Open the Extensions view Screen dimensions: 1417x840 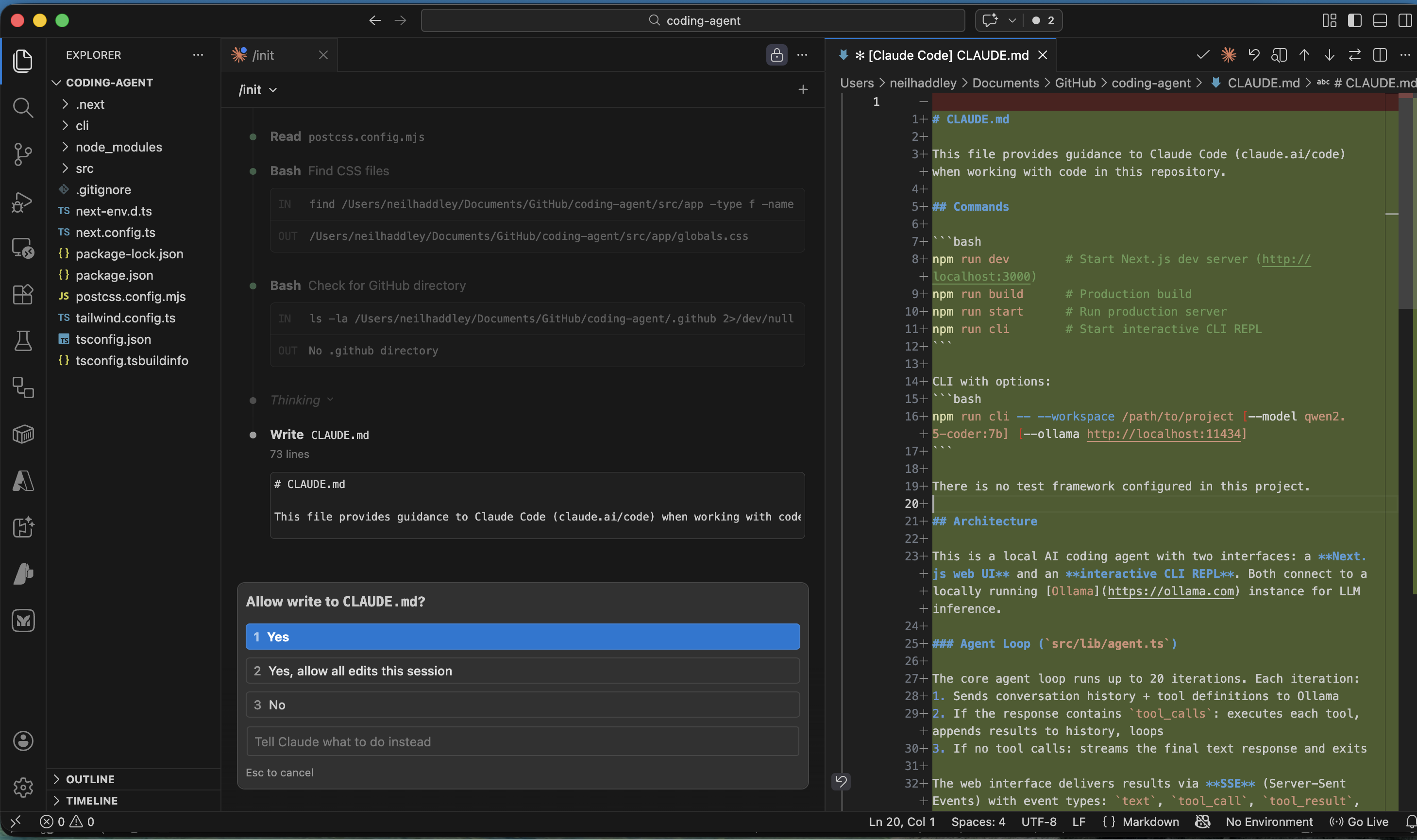click(23, 294)
